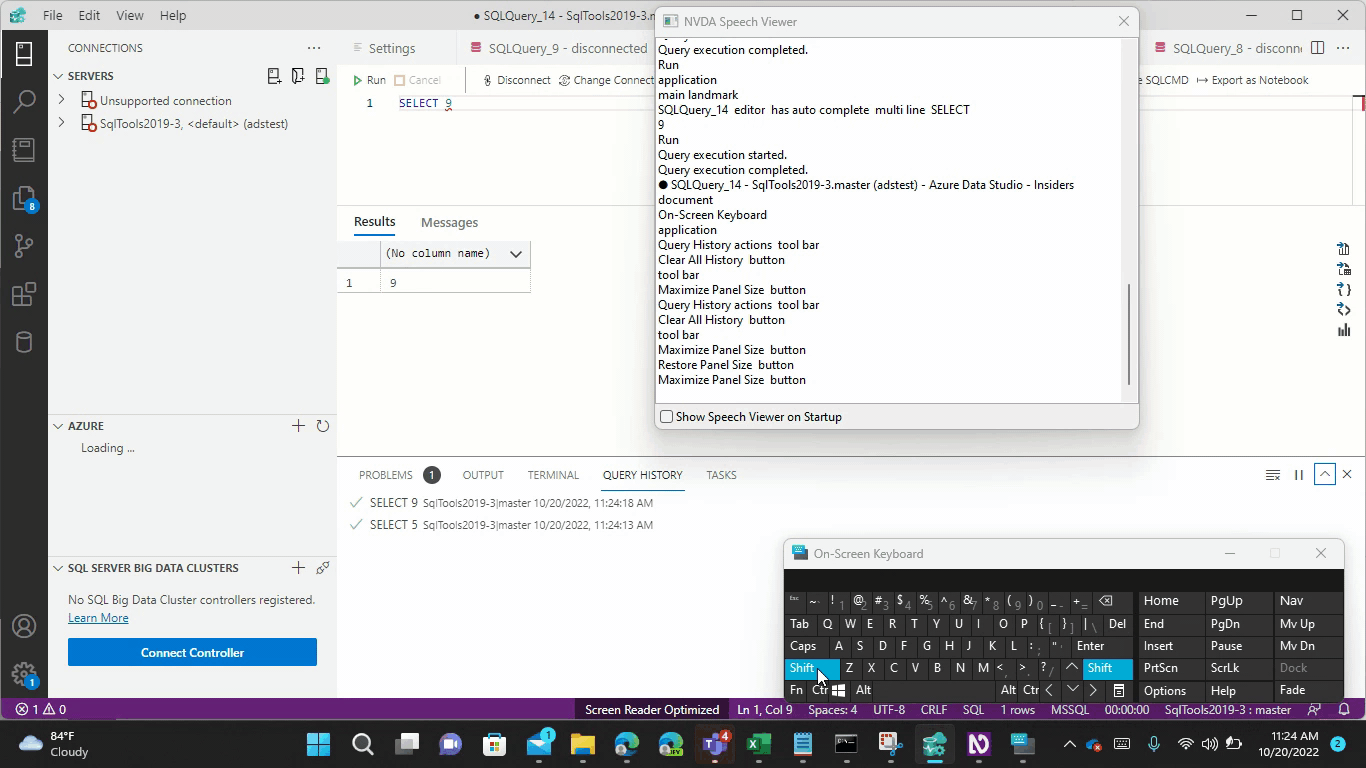Open the column header dropdown in results grid
Viewport: 1366px width, 768px height.
[515, 253]
